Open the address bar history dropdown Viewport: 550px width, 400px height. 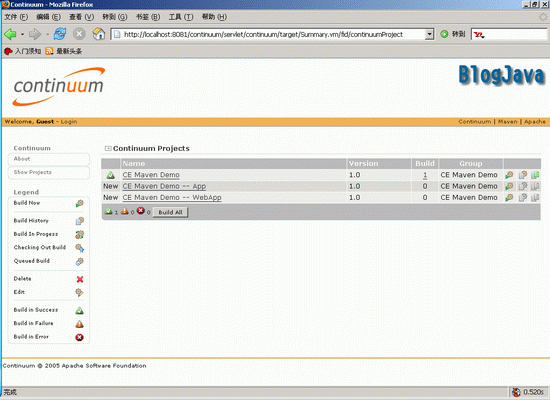[x=429, y=34]
